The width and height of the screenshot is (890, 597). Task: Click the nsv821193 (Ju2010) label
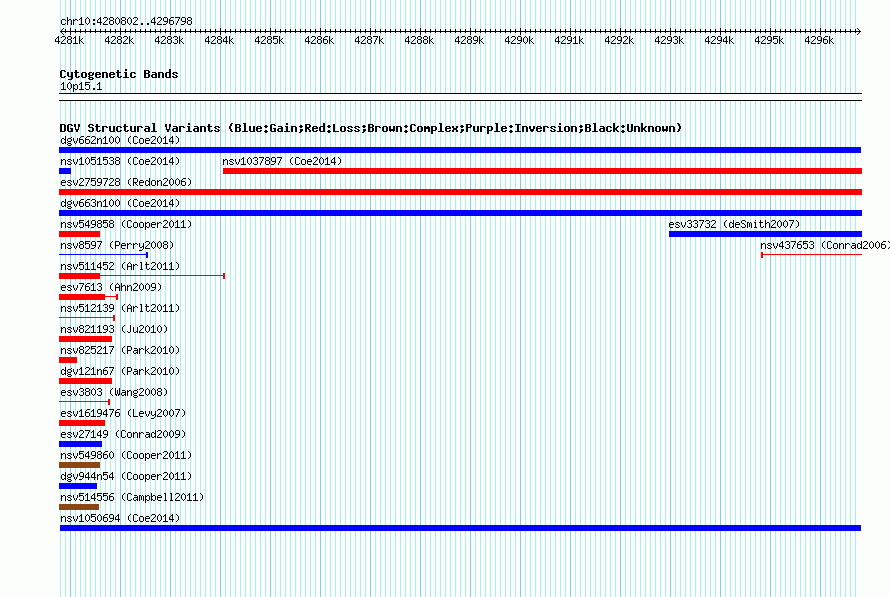pyautogui.click(x=114, y=329)
